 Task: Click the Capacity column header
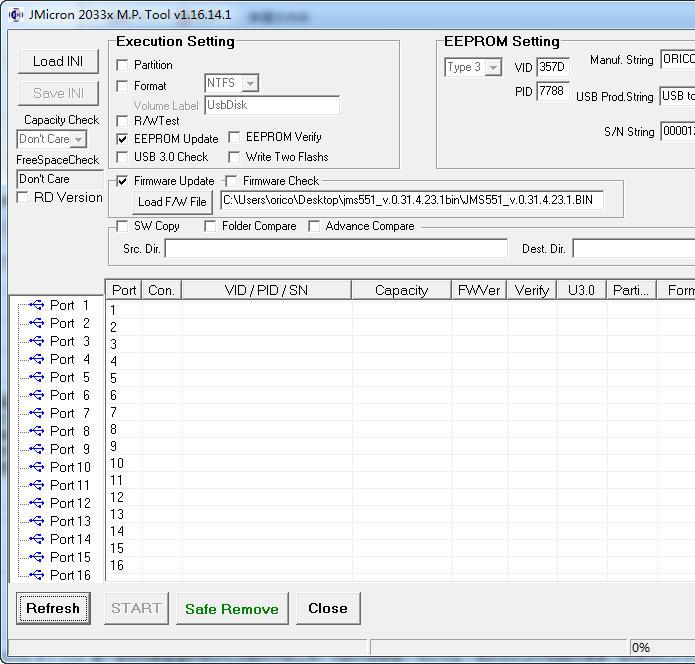401,290
